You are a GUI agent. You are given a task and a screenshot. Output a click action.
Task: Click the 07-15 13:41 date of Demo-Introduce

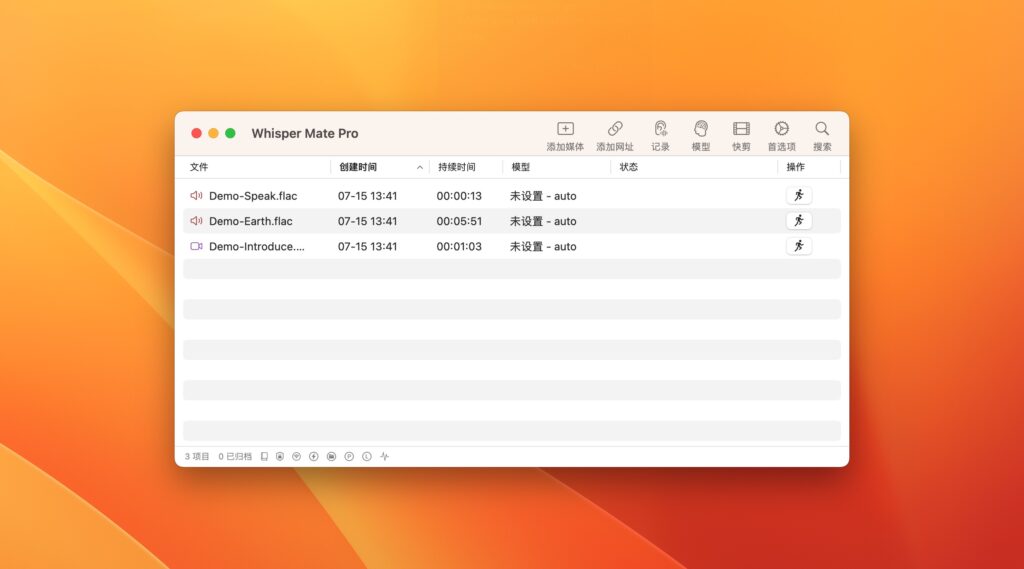point(367,247)
